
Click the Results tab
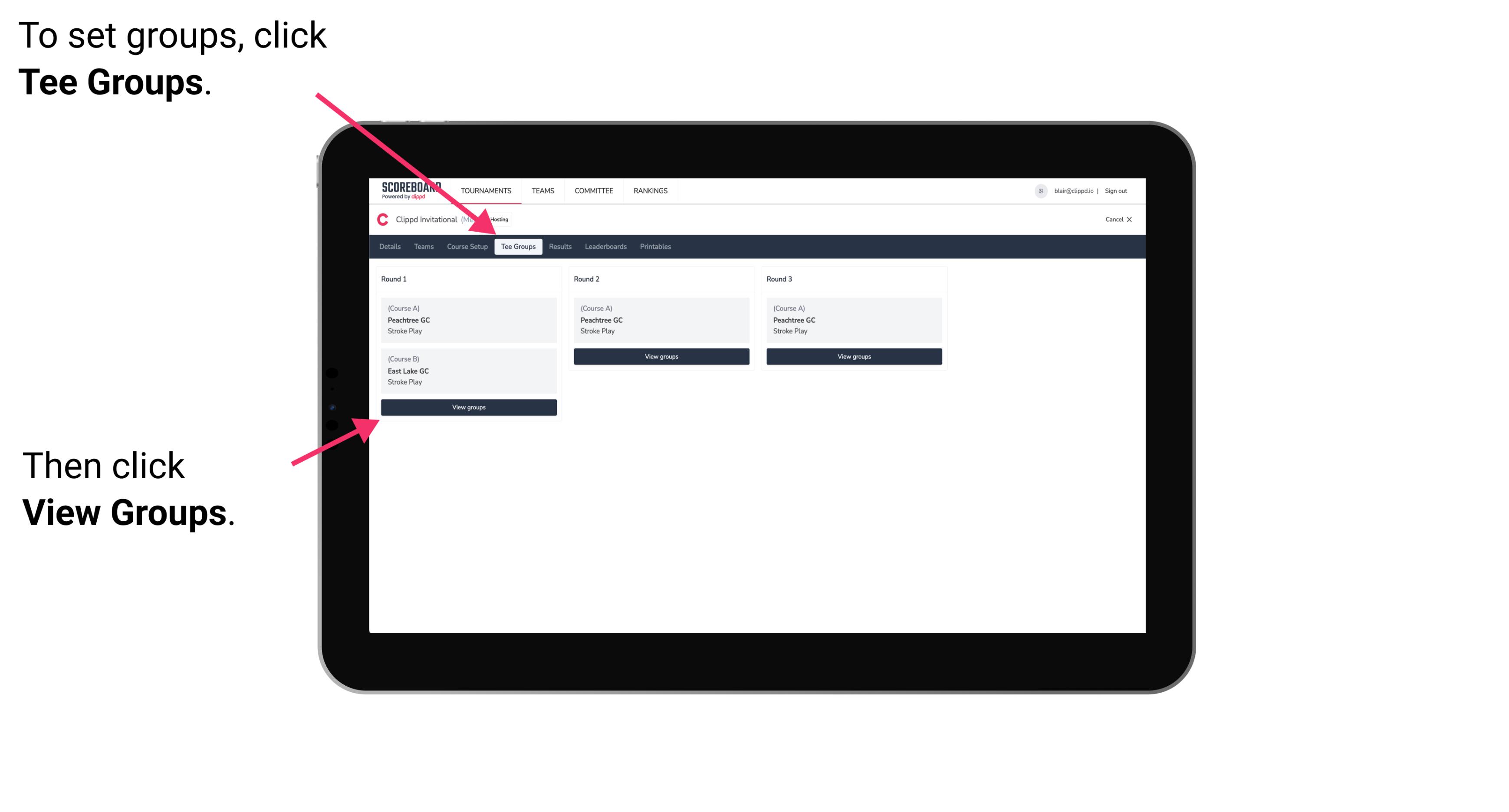click(x=560, y=246)
